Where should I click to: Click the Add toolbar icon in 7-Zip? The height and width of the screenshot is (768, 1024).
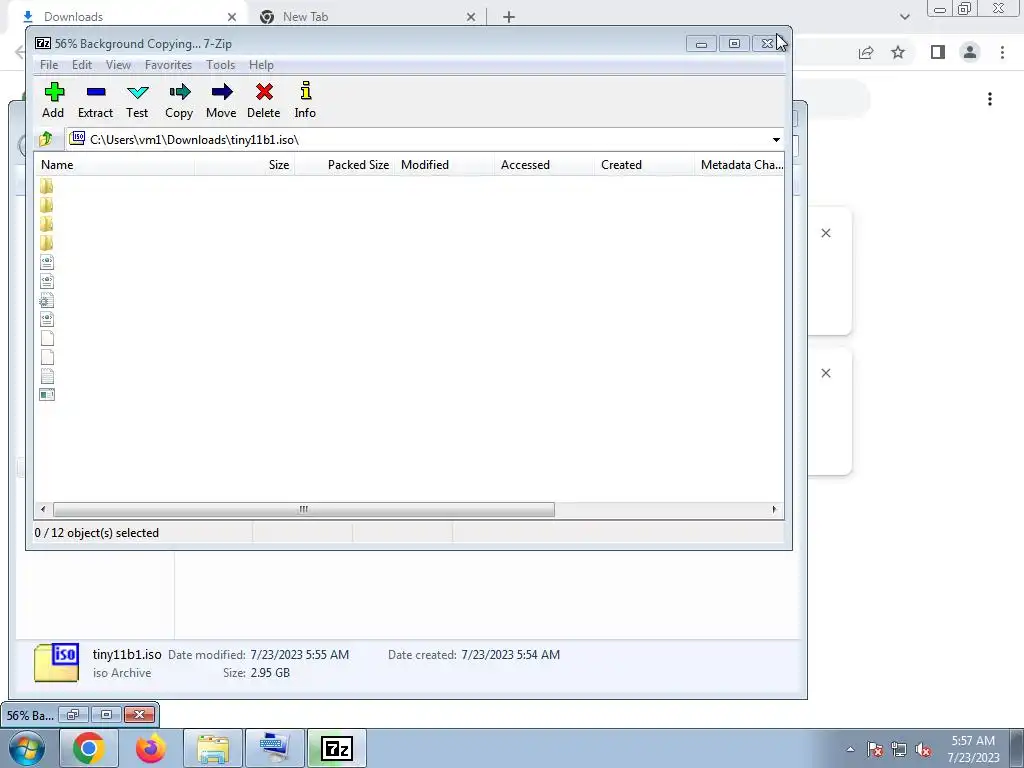54,101
